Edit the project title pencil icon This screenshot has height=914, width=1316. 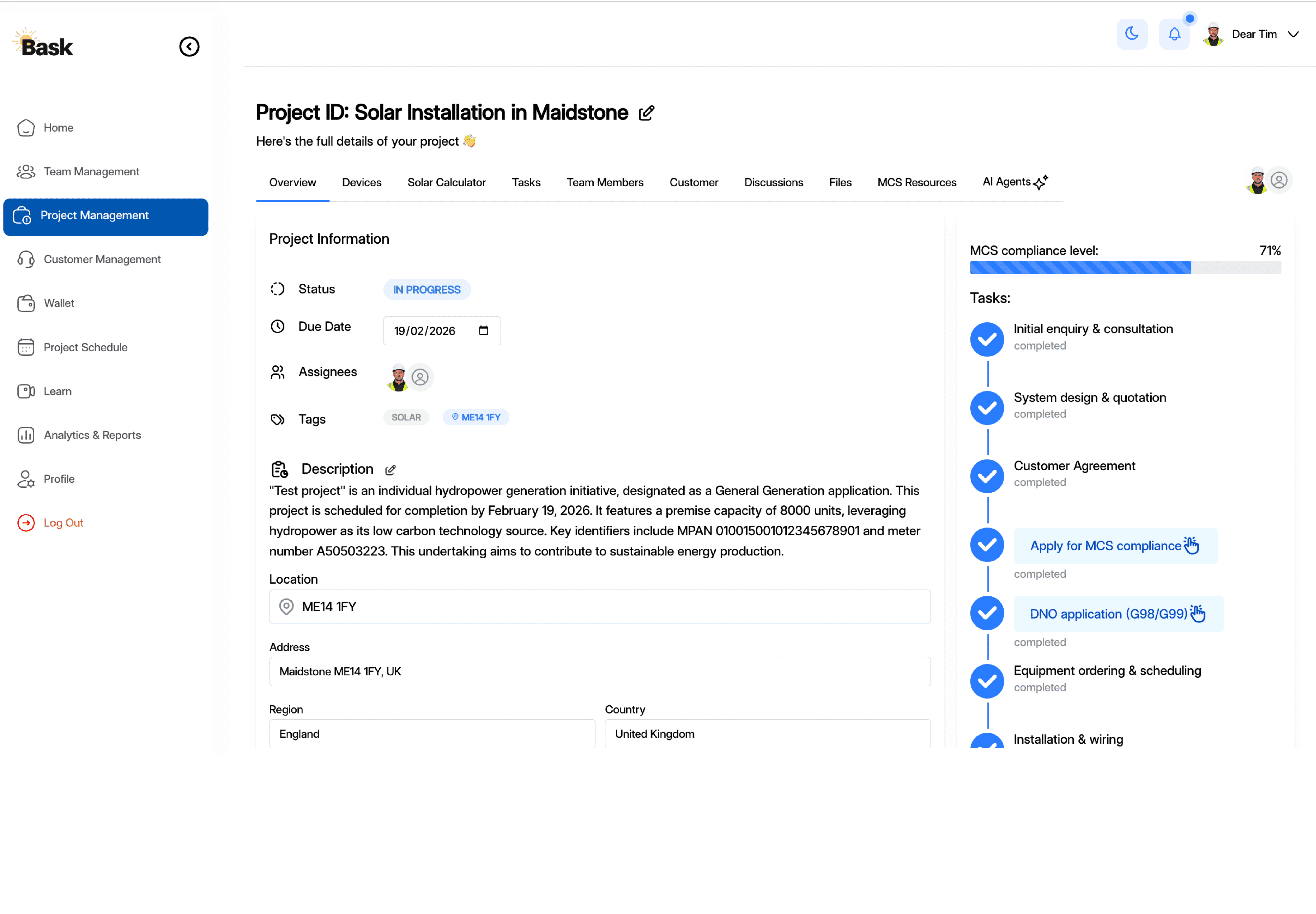point(647,113)
